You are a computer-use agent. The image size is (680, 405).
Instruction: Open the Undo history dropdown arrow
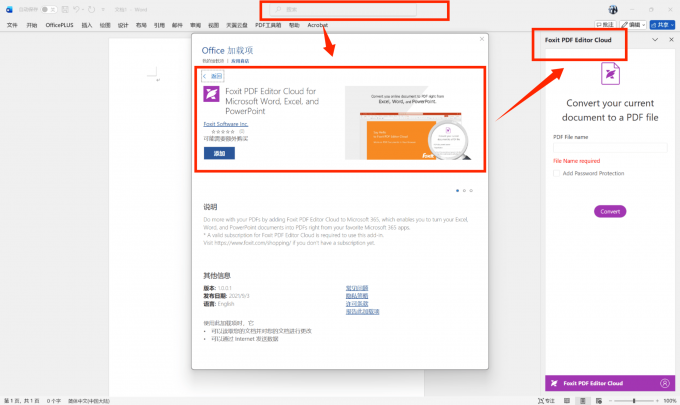(x=82, y=9)
